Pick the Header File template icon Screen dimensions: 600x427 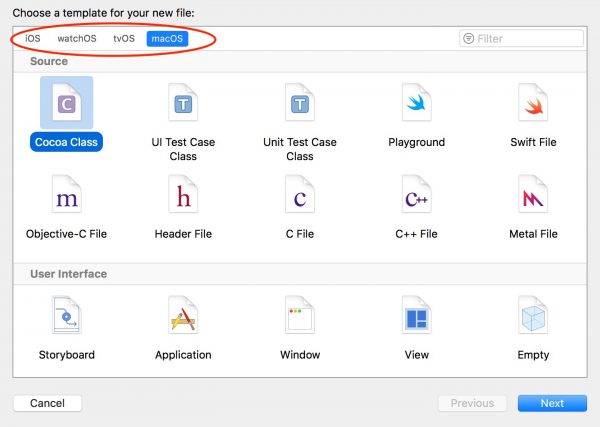click(x=183, y=194)
